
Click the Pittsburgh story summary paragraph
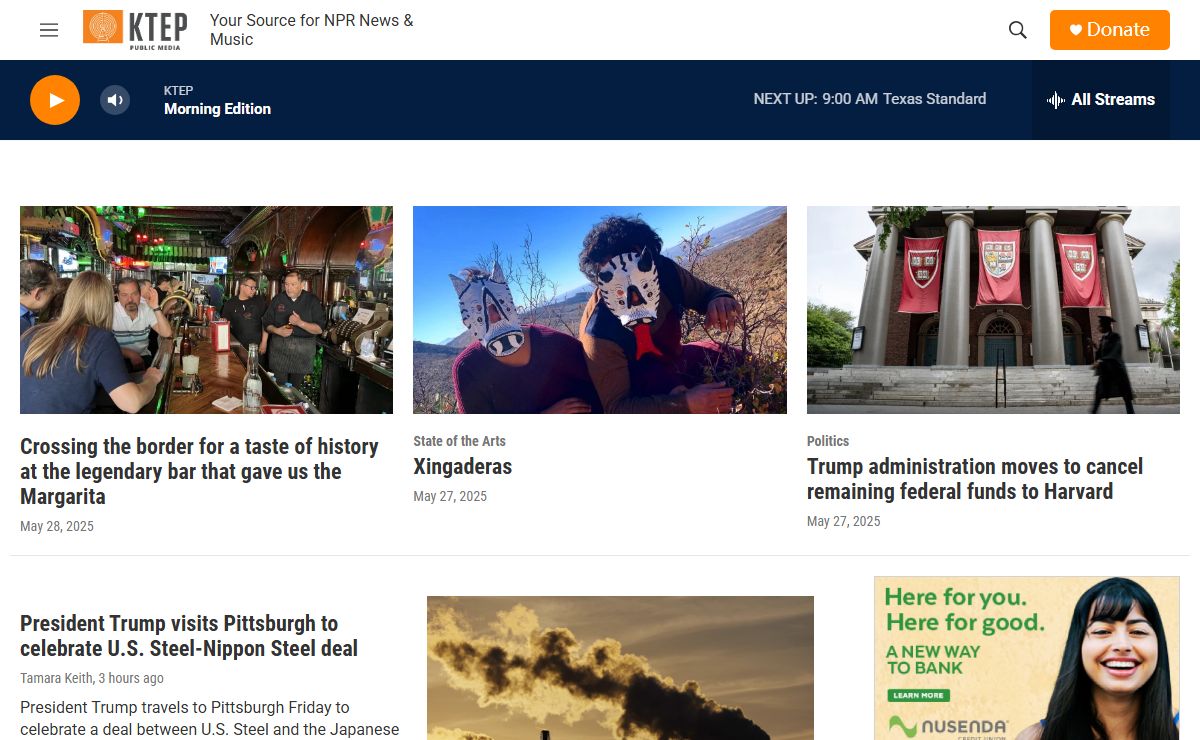tap(210, 718)
